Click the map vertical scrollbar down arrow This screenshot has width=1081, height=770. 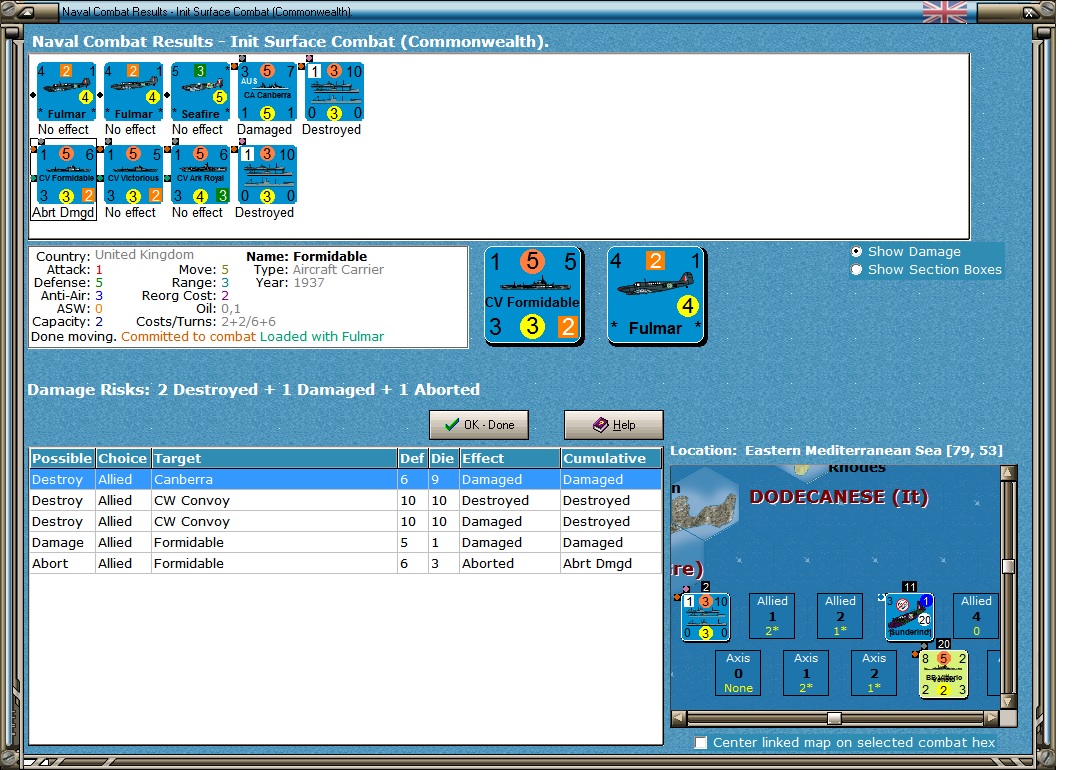point(1009,702)
